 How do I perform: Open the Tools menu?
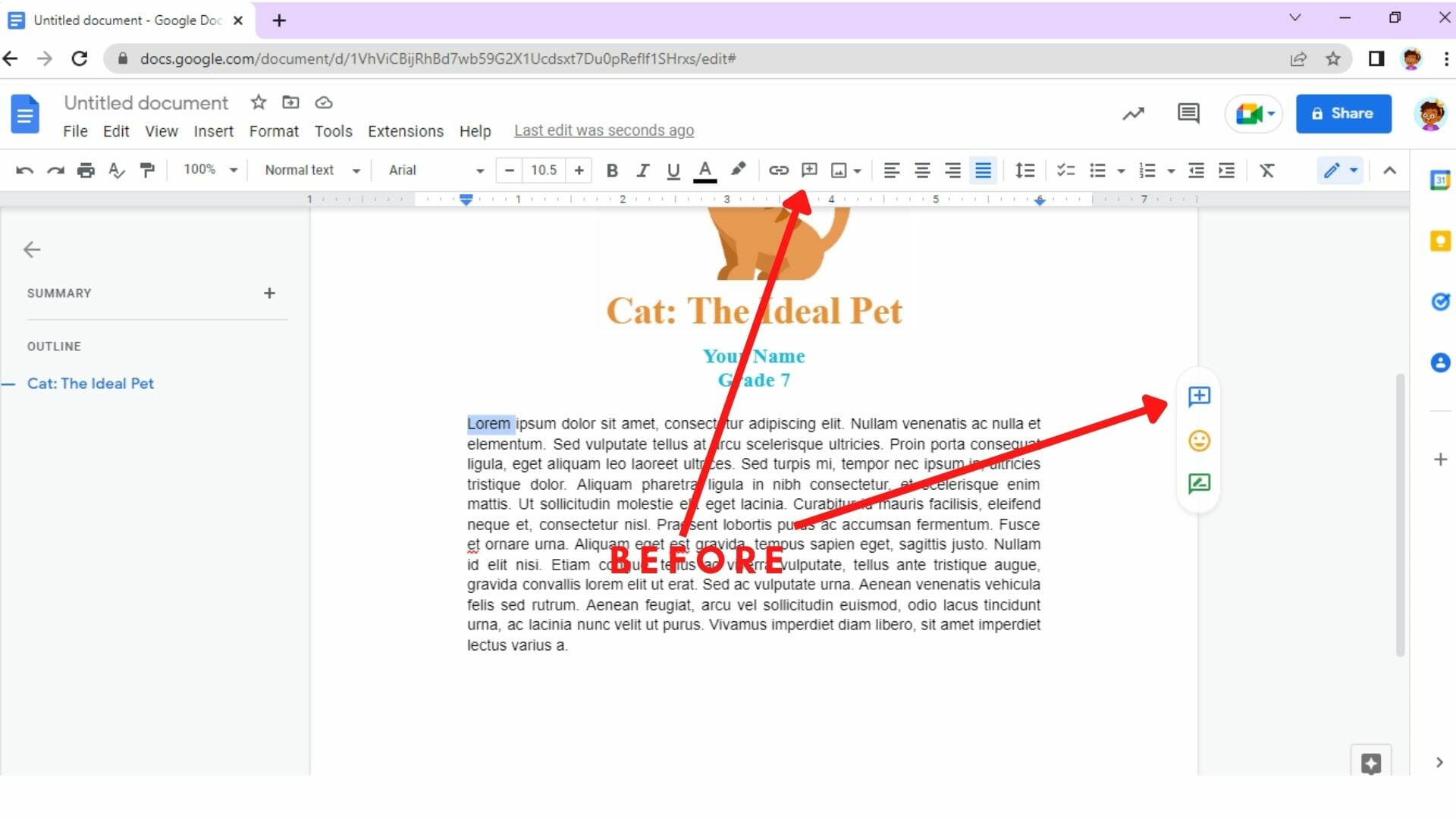(334, 131)
